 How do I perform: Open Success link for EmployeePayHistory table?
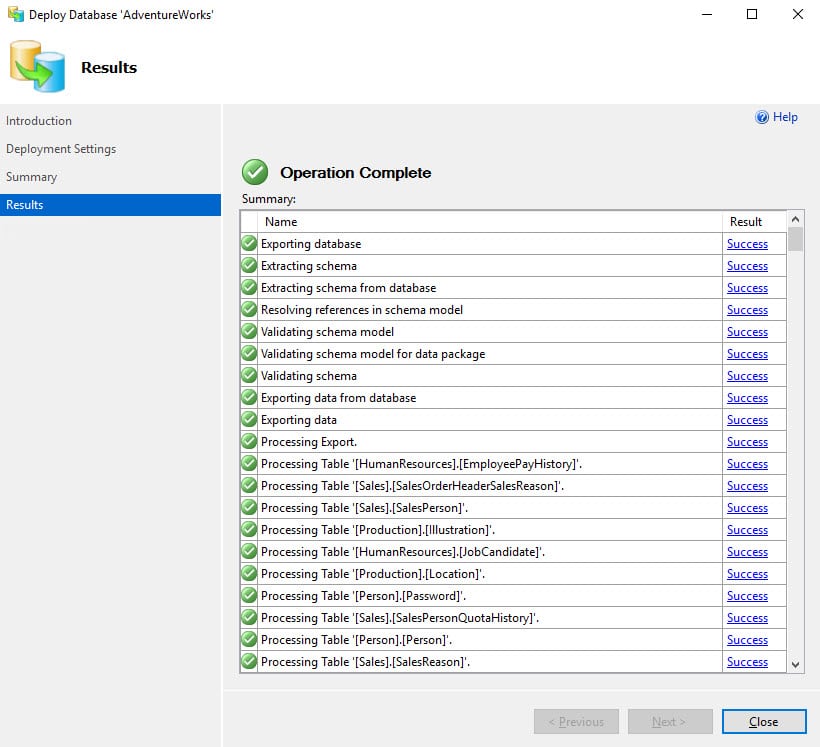[747, 463]
